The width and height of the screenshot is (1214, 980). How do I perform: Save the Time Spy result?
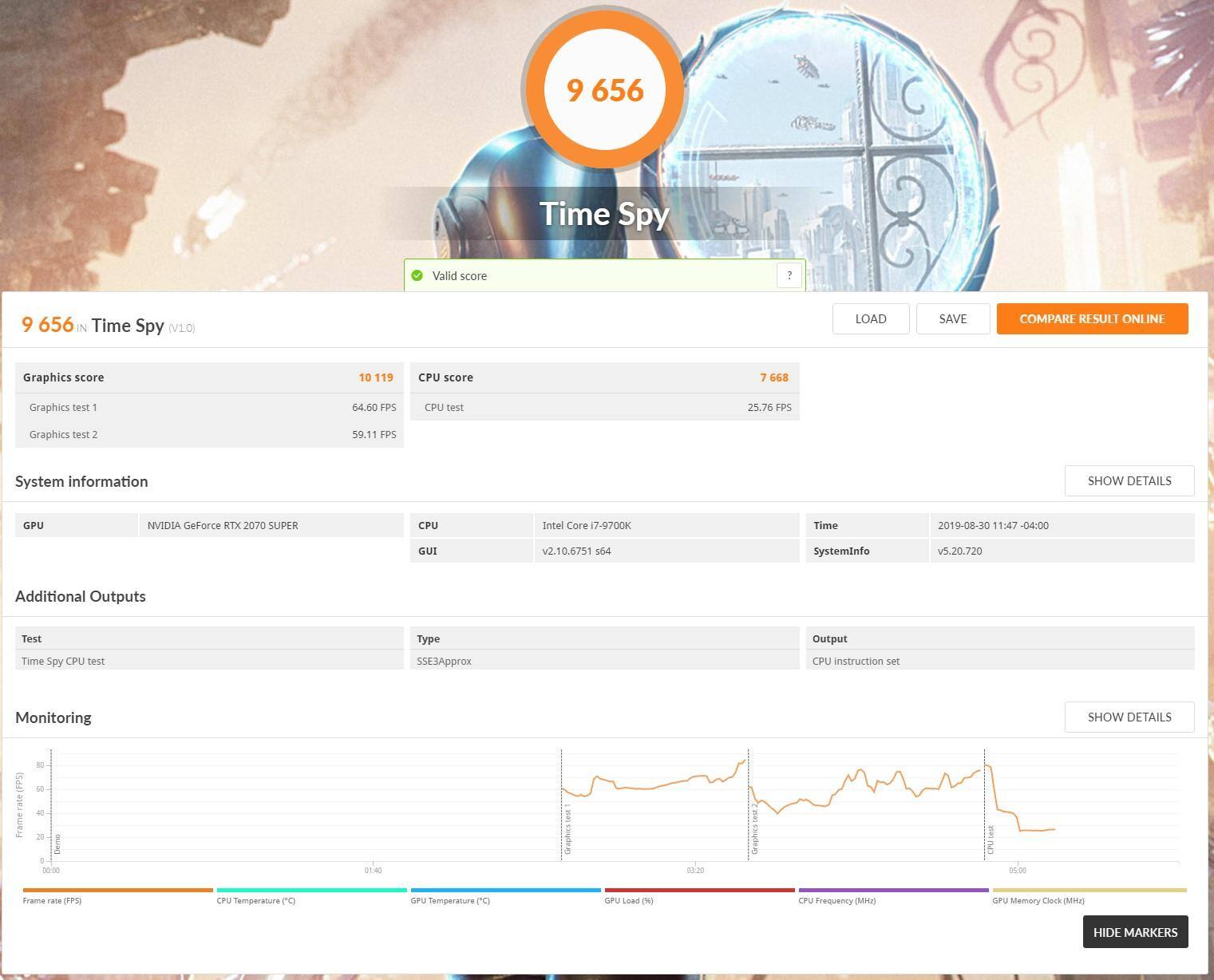[952, 318]
